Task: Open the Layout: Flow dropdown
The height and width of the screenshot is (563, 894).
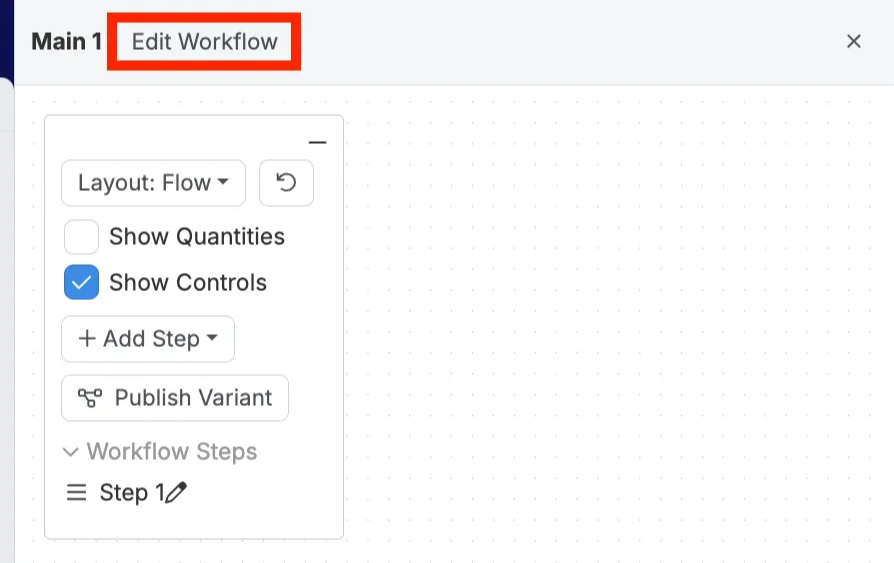Action: pos(153,183)
